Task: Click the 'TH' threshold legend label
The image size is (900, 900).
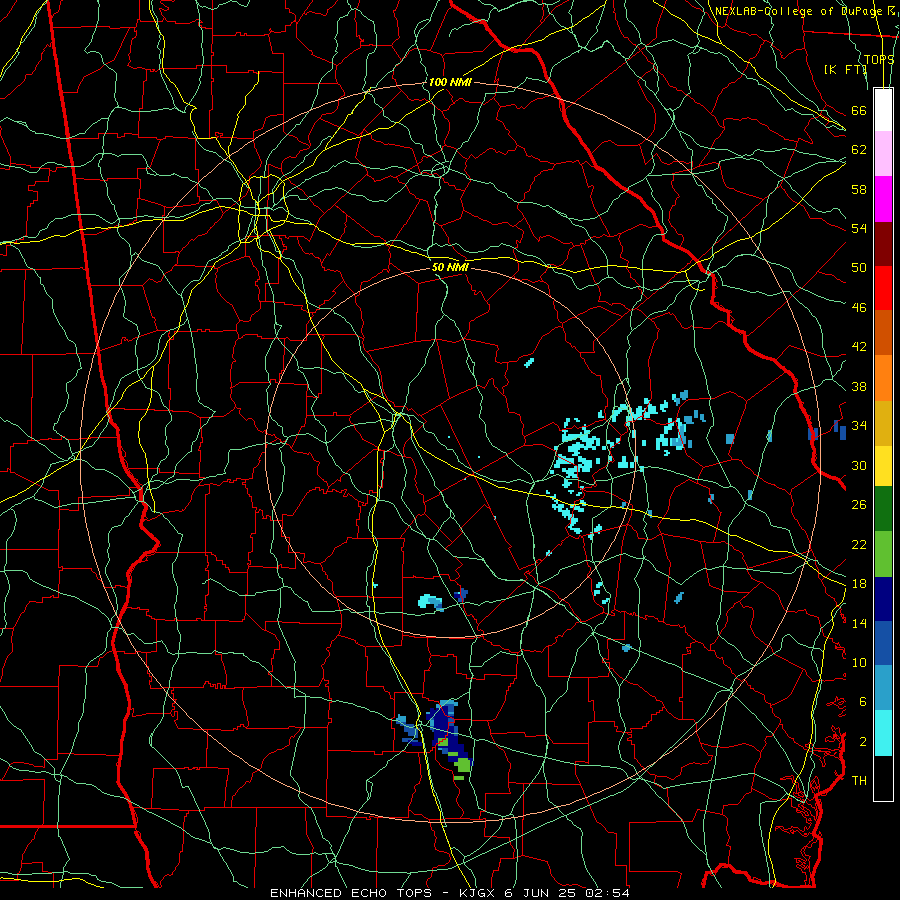Action: click(x=859, y=781)
